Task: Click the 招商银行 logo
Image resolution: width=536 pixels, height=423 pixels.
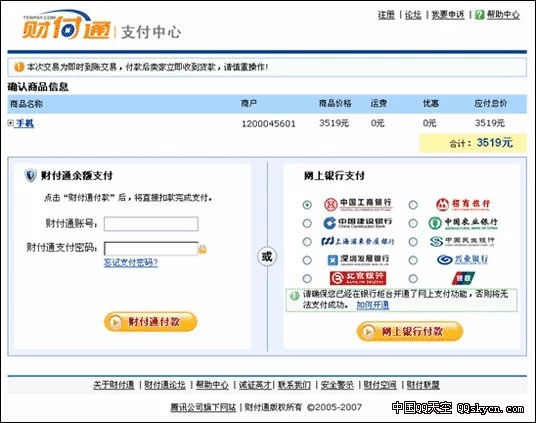Action: (463, 204)
